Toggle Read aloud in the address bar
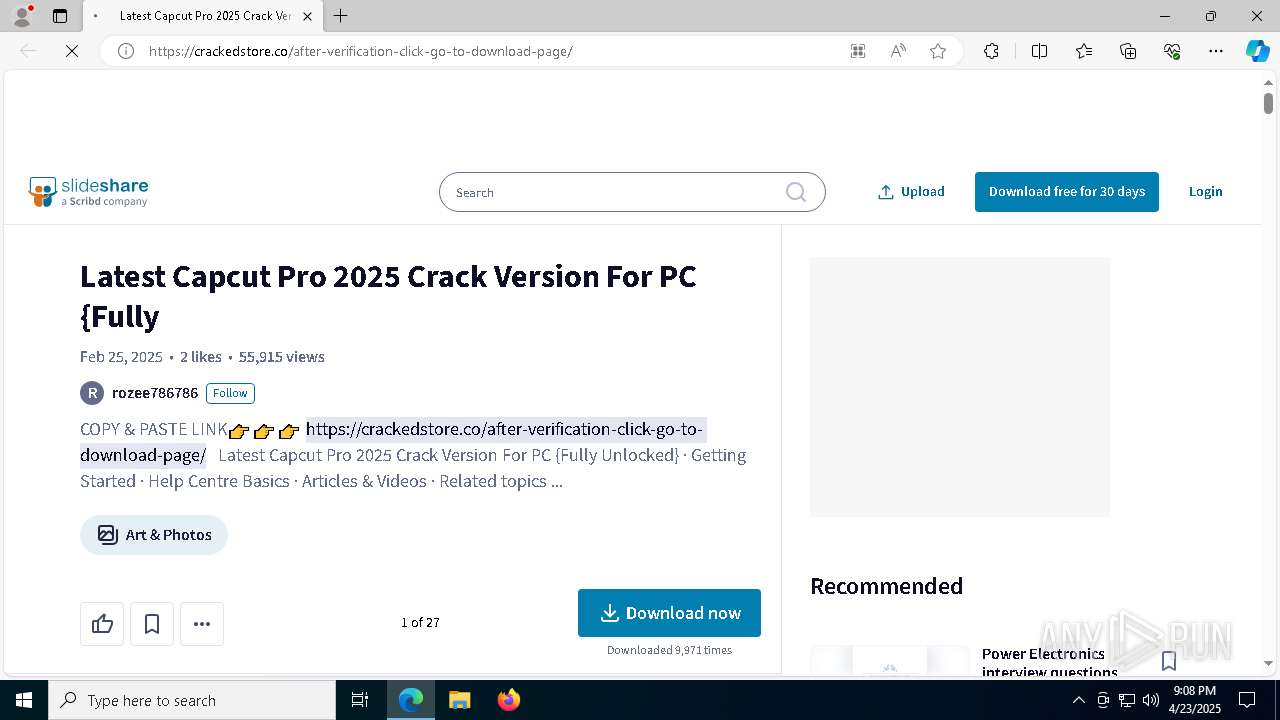1280x720 pixels. 898,51
